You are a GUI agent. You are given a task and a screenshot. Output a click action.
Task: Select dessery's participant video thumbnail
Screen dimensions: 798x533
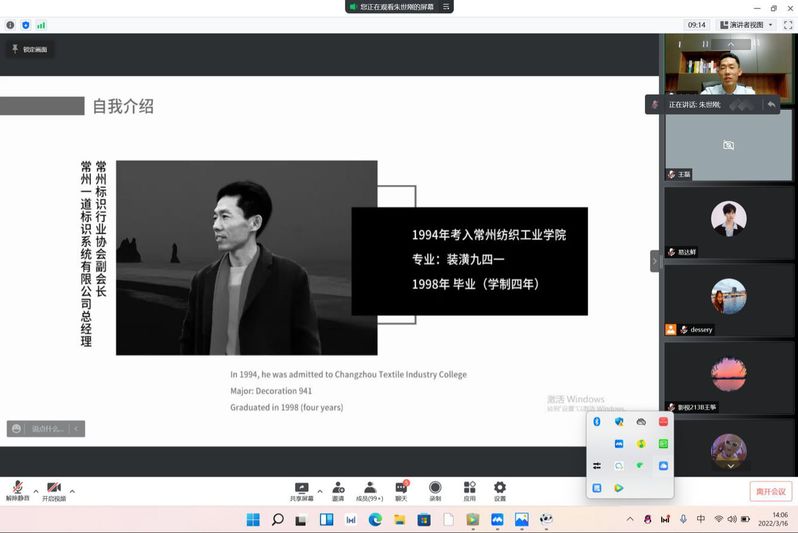coord(728,298)
